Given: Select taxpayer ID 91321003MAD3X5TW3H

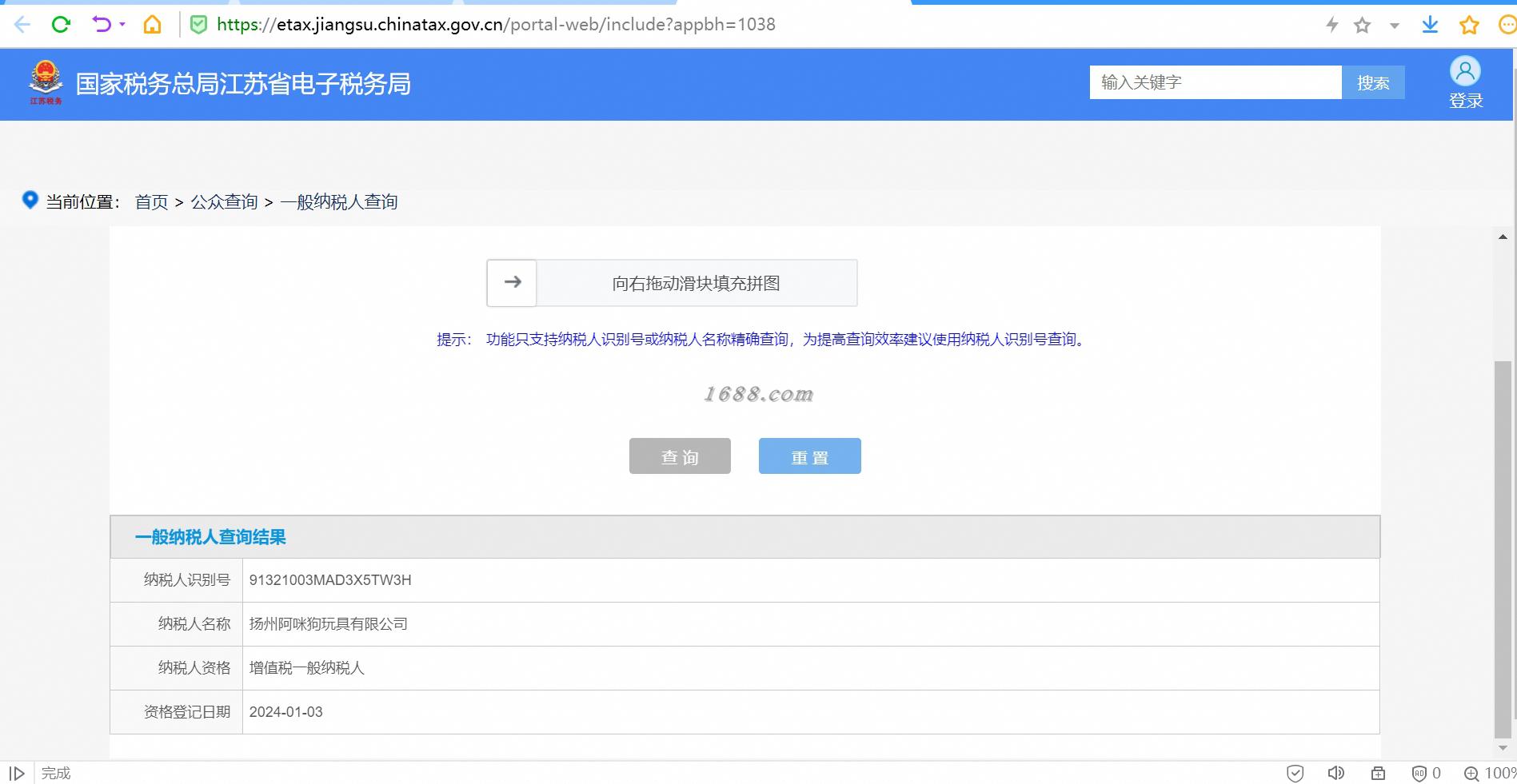Looking at the screenshot, I should pos(330,580).
